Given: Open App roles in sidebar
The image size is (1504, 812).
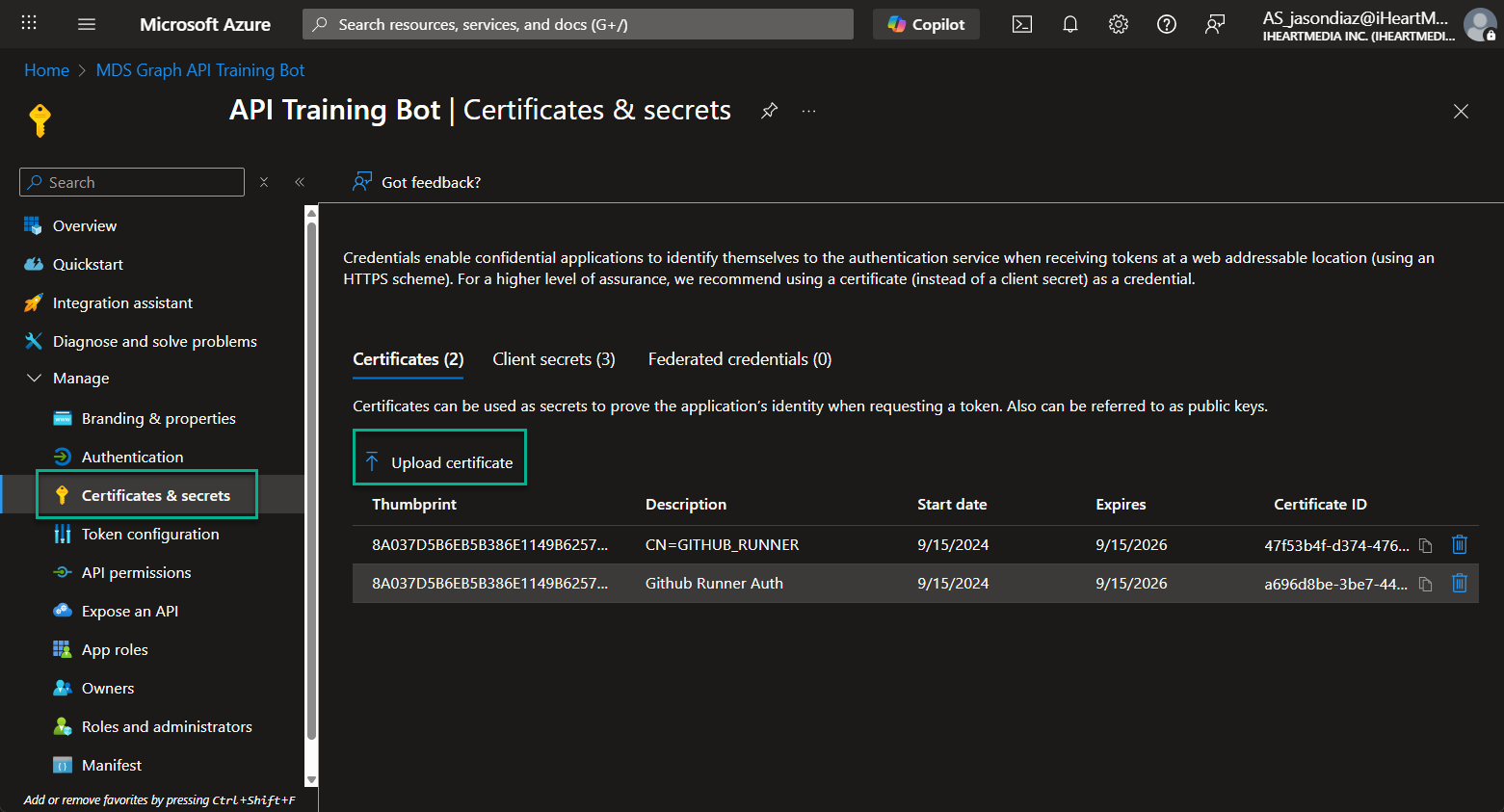Looking at the screenshot, I should 112,648.
